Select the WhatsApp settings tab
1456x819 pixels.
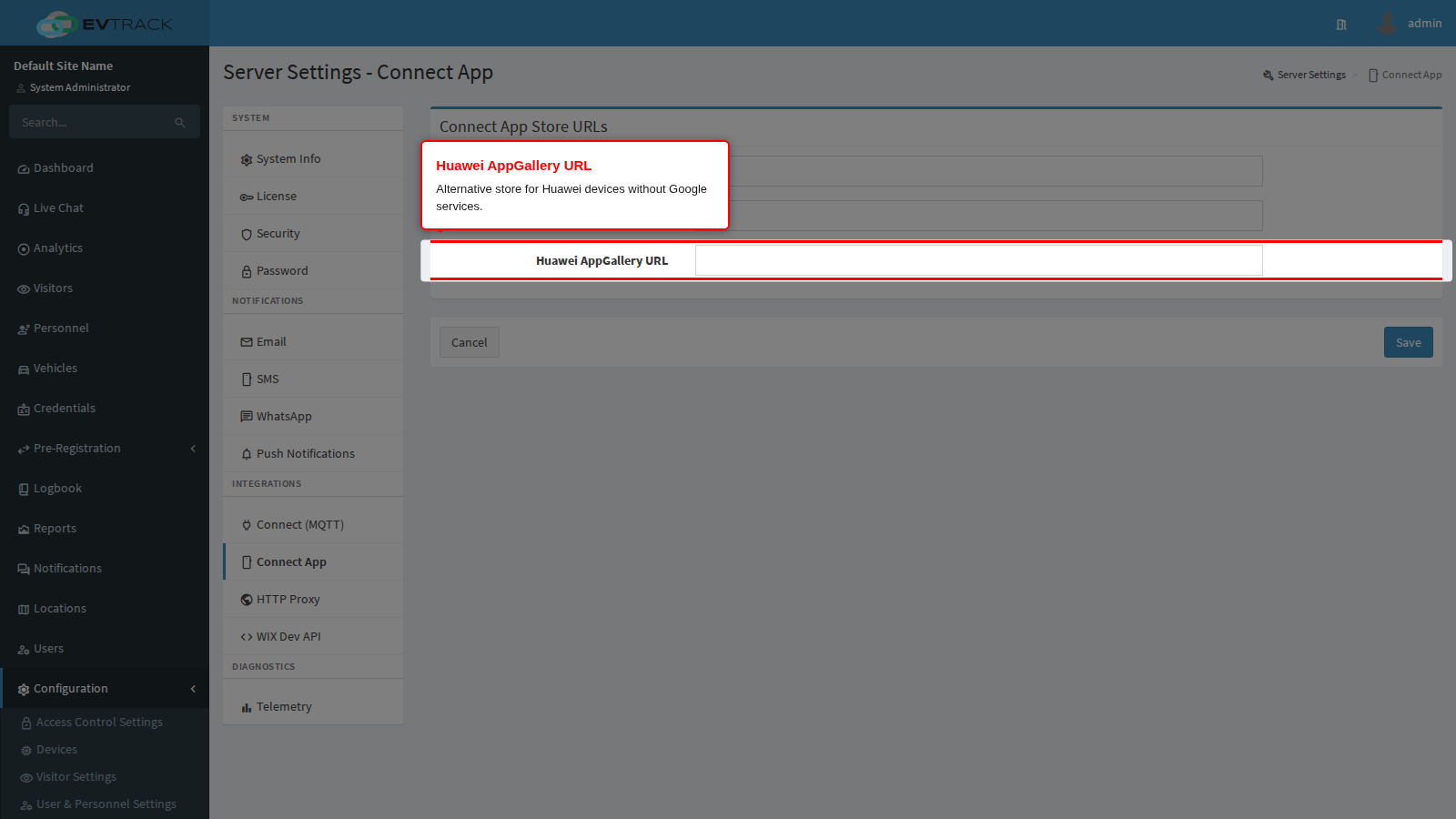(x=313, y=417)
